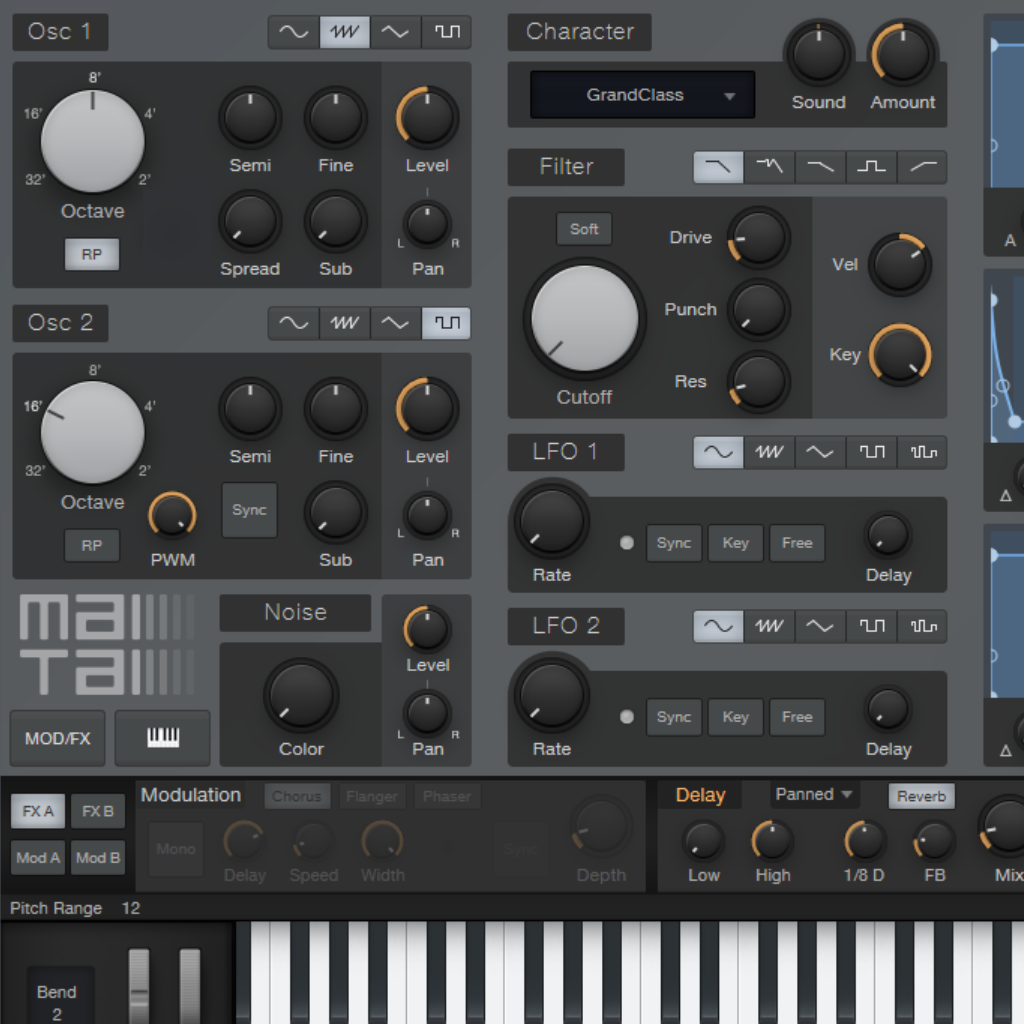Open the Mod B tab

pyautogui.click(x=98, y=857)
